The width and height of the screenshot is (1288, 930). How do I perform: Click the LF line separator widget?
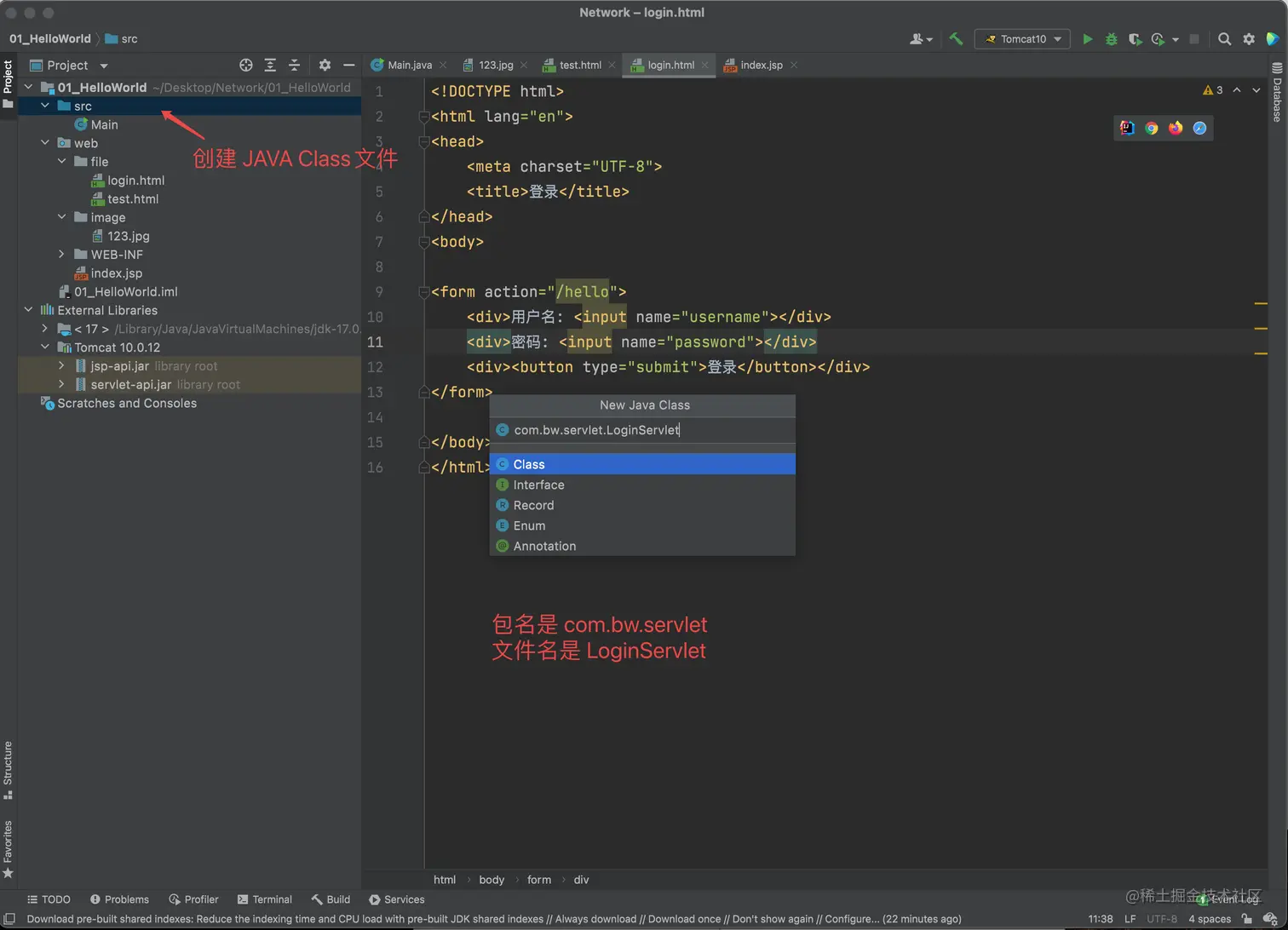pyautogui.click(x=1130, y=919)
